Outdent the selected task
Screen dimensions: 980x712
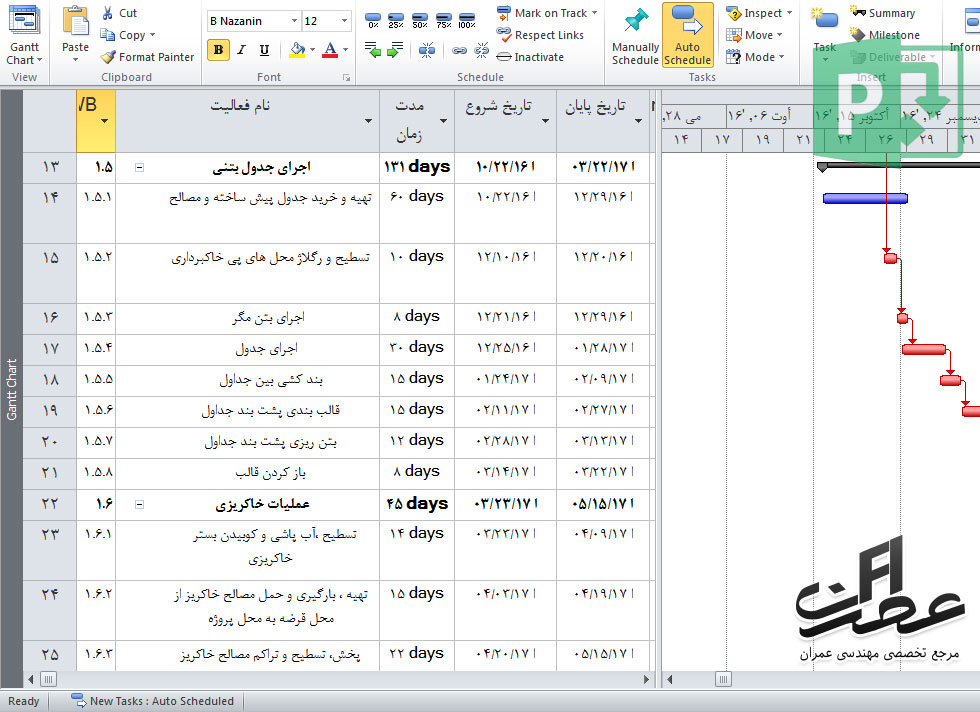pyautogui.click(x=372, y=50)
